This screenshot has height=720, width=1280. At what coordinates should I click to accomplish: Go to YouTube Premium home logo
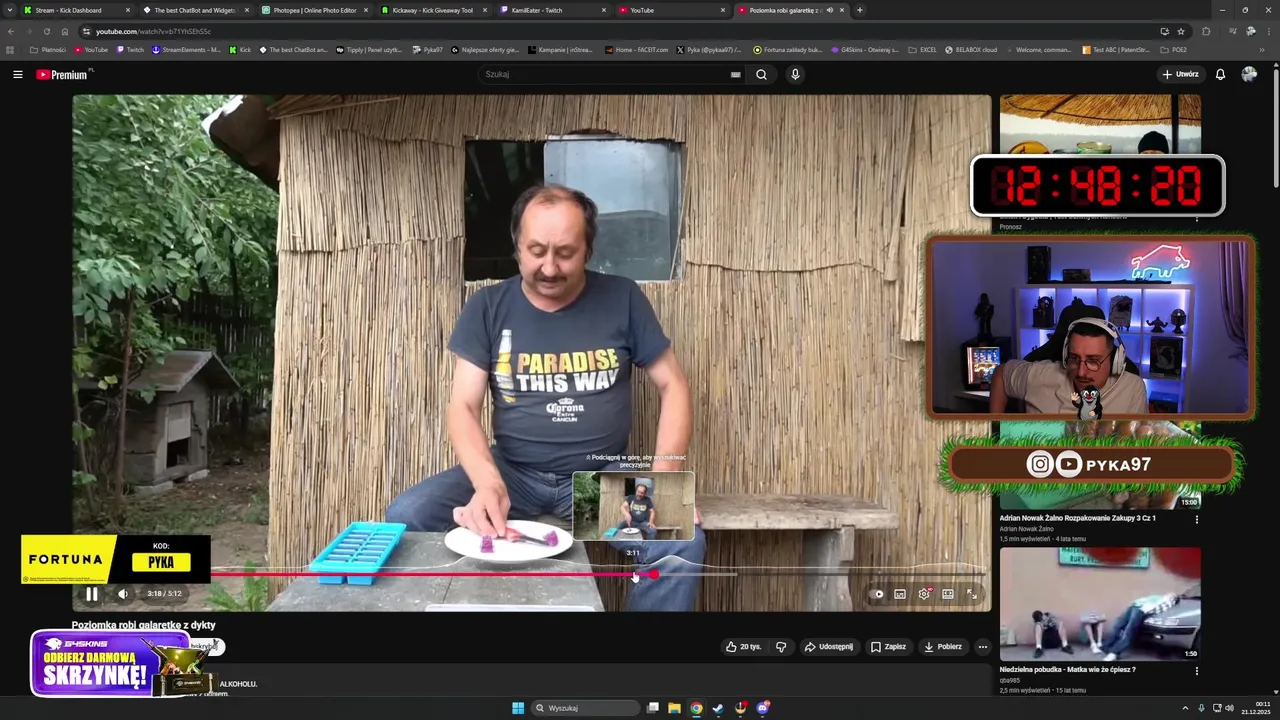pyautogui.click(x=62, y=74)
